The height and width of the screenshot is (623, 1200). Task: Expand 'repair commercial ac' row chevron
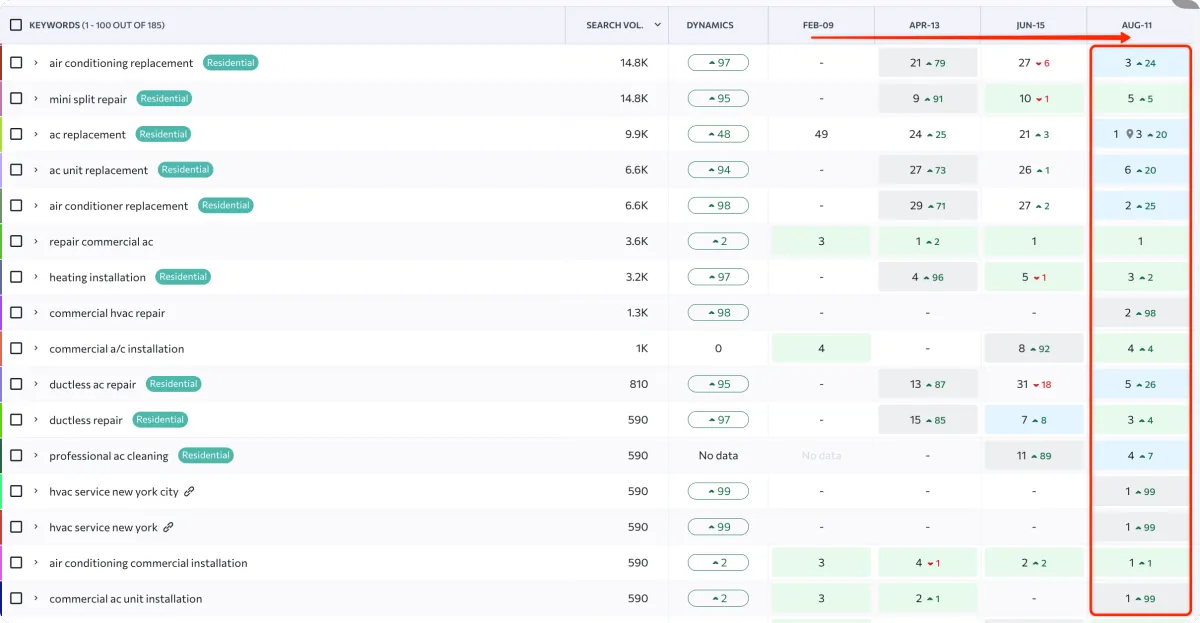[x=36, y=241]
